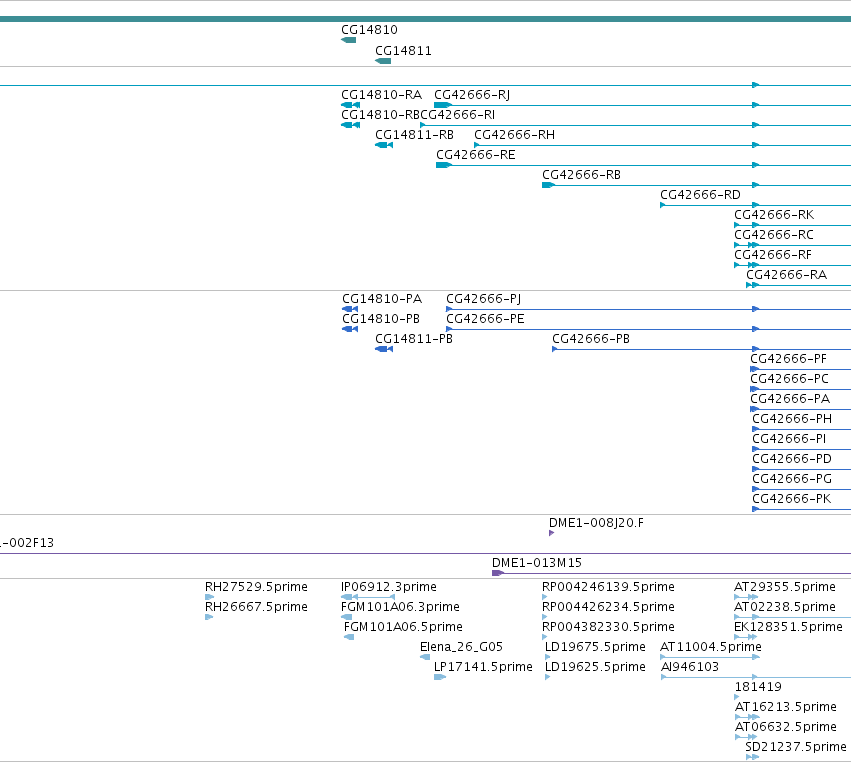This screenshot has height=762, width=851.
Task: Select transcript CG42666-RB
Action: coord(581,175)
